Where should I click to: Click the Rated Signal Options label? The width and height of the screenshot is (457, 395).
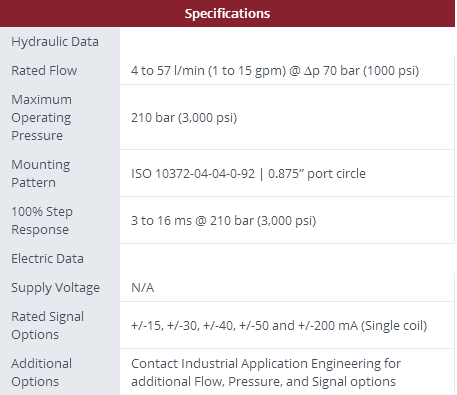click(x=48, y=325)
